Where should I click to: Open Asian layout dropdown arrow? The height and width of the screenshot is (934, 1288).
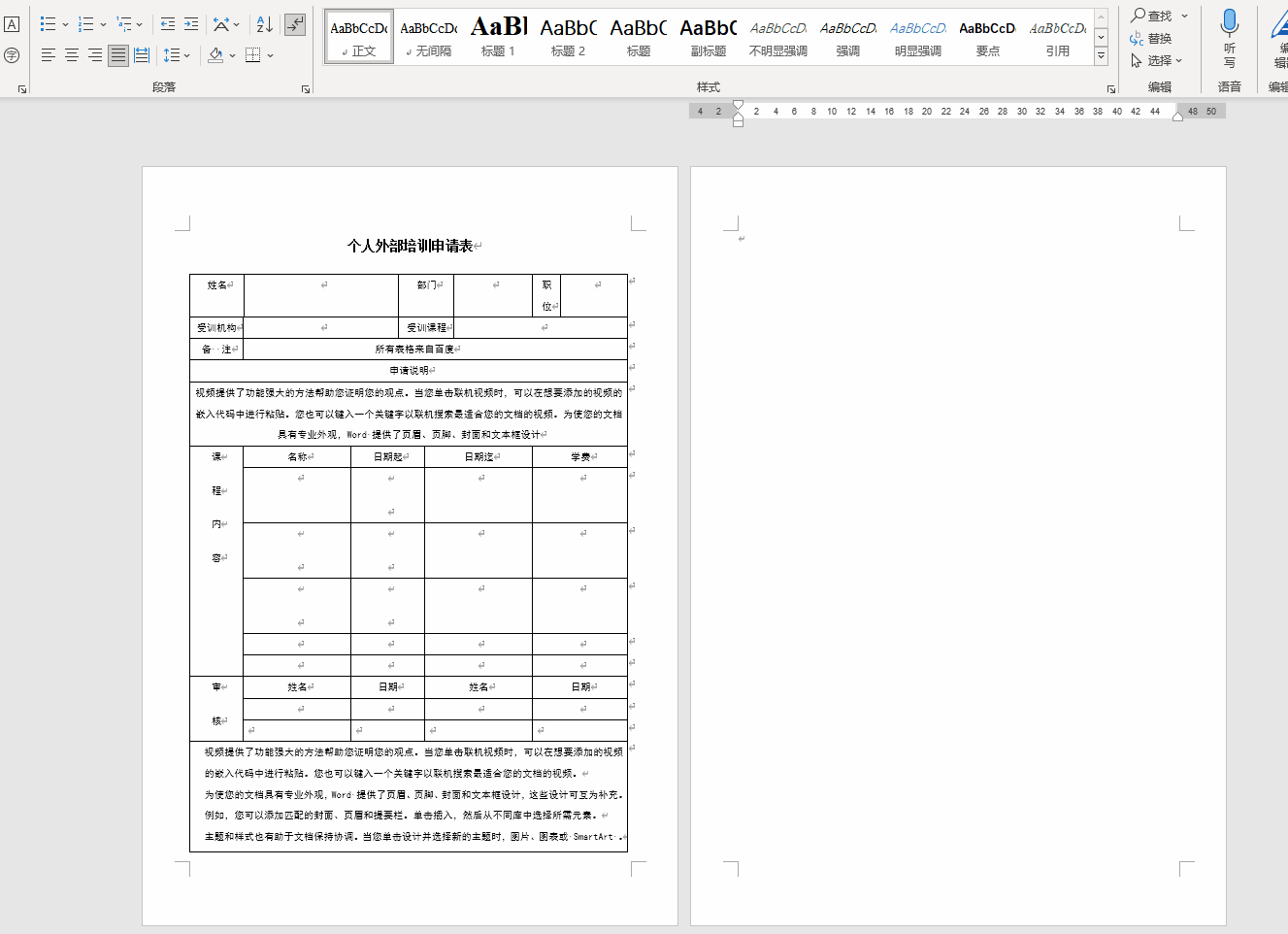click(236, 25)
